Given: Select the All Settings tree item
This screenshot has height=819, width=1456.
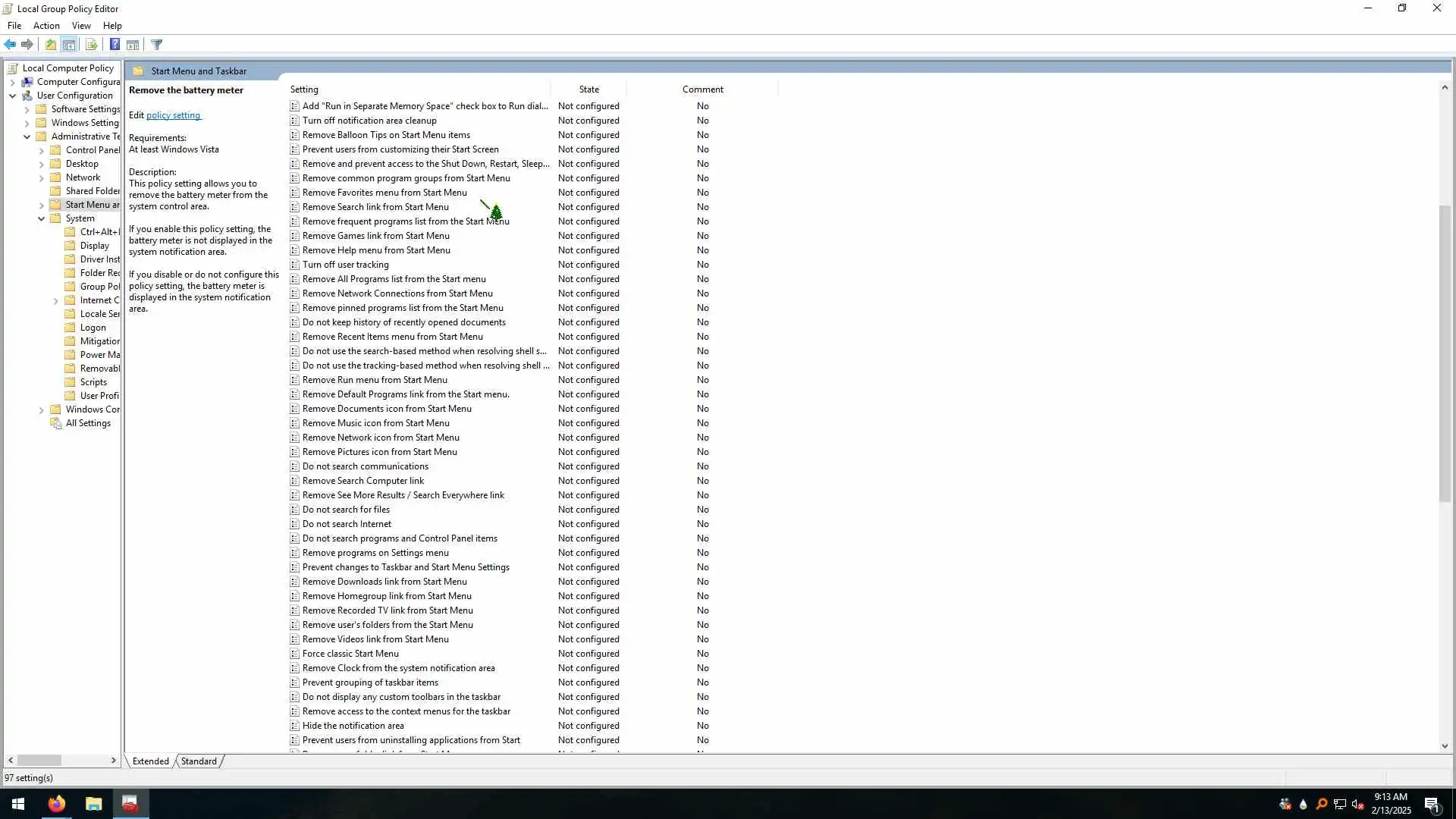Looking at the screenshot, I should (88, 423).
